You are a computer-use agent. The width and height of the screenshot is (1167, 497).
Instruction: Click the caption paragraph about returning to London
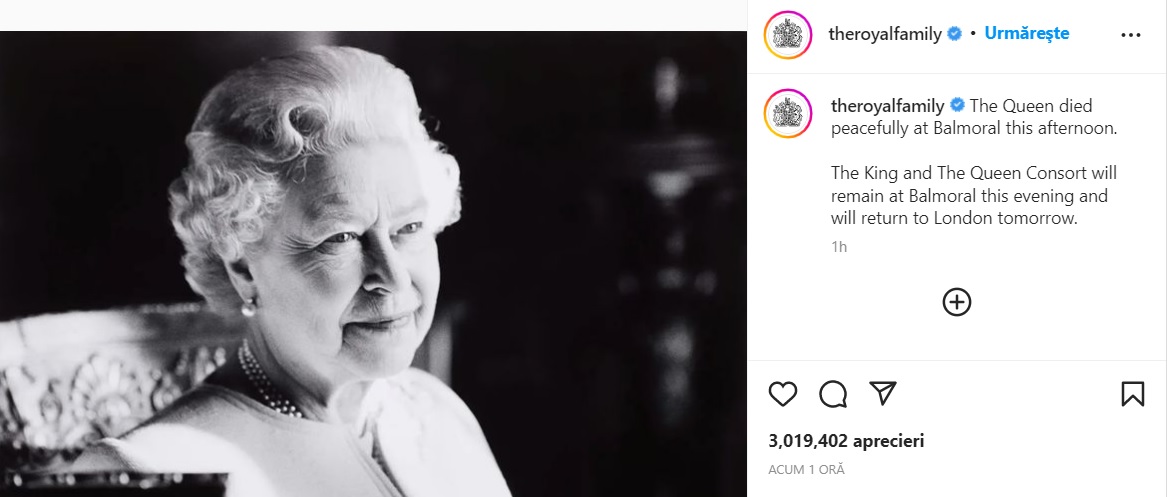(968, 196)
